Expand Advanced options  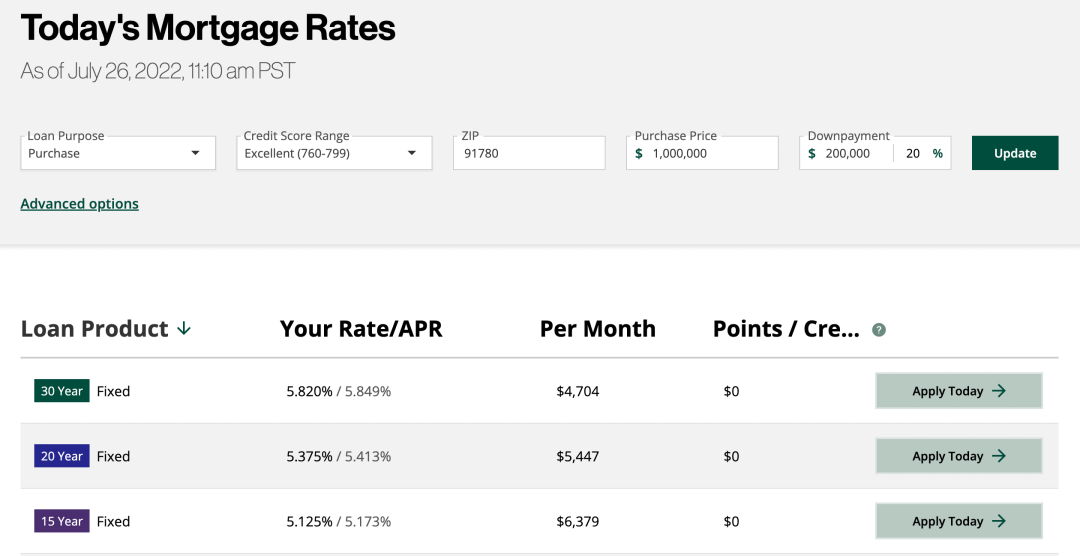click(x=80, y=204)
